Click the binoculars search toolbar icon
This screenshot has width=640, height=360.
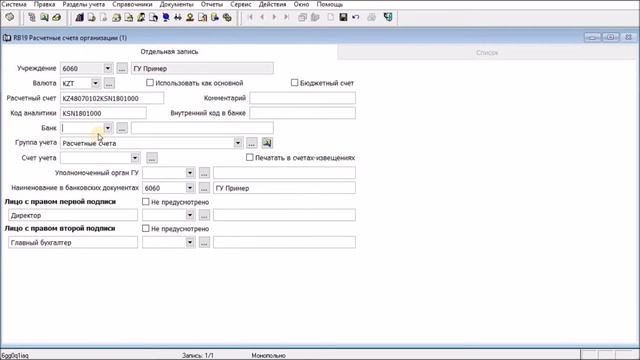pos(178,17)
